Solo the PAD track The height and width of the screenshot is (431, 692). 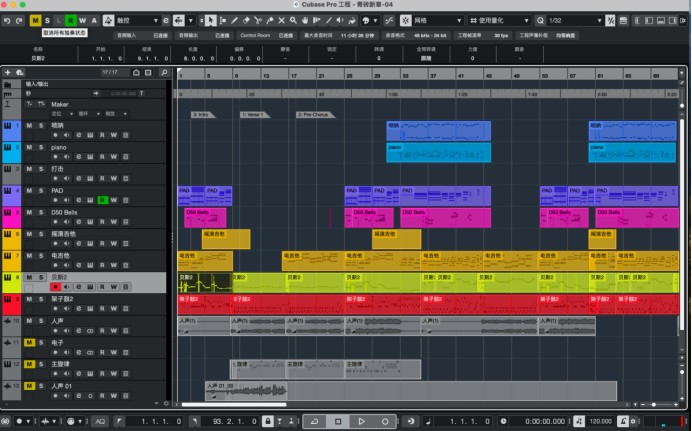[41, 191]
